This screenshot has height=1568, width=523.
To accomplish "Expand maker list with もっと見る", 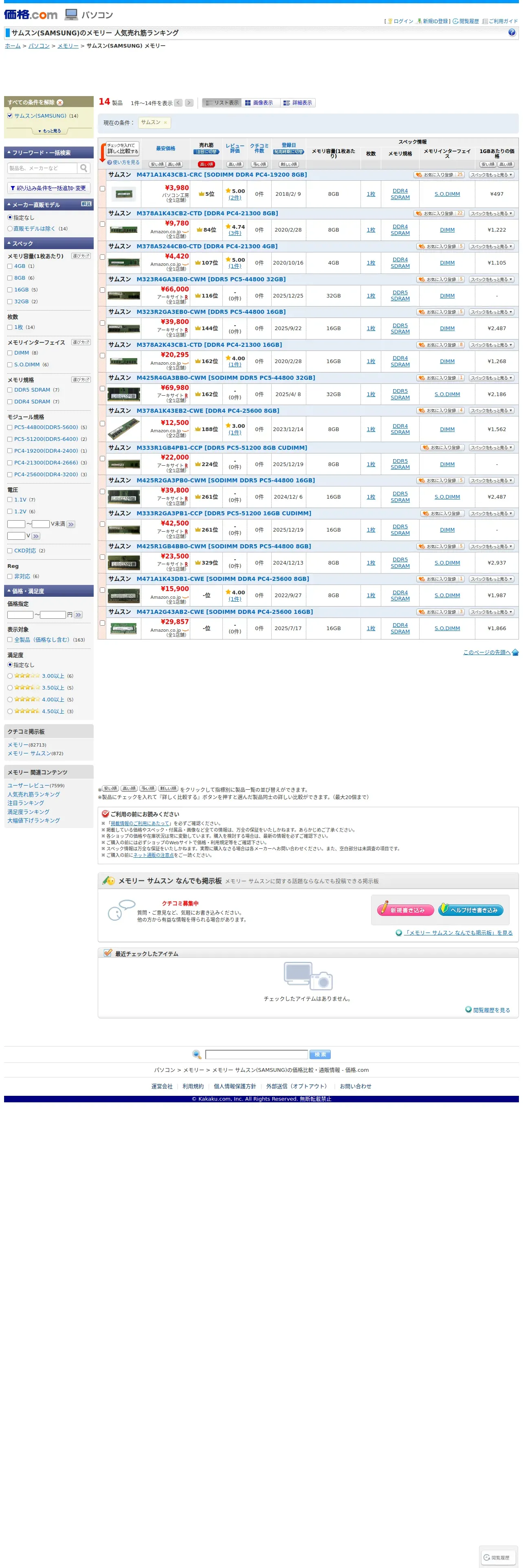I will [49, 131].
